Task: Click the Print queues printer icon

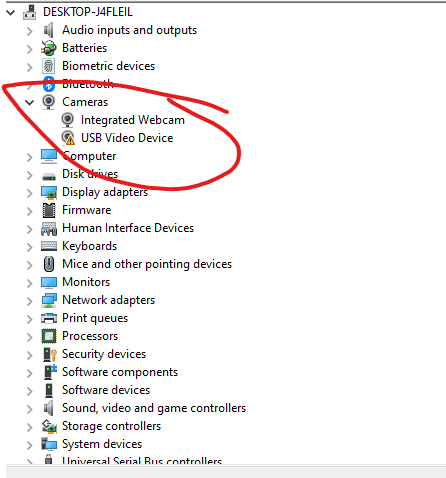Action: coord(49,318)
